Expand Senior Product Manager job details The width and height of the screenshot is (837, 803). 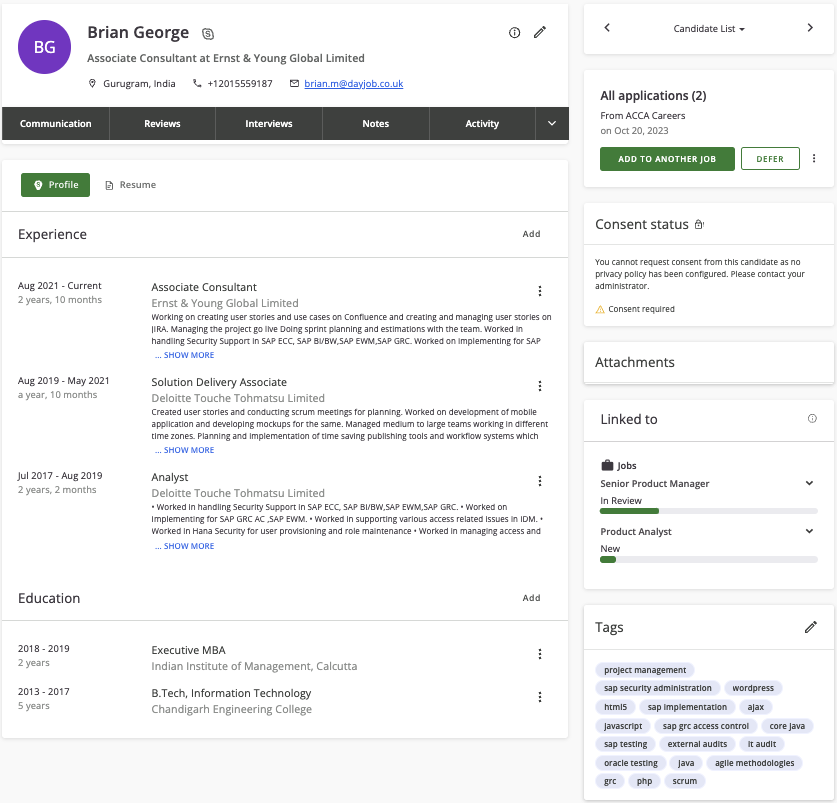[809, 484]
